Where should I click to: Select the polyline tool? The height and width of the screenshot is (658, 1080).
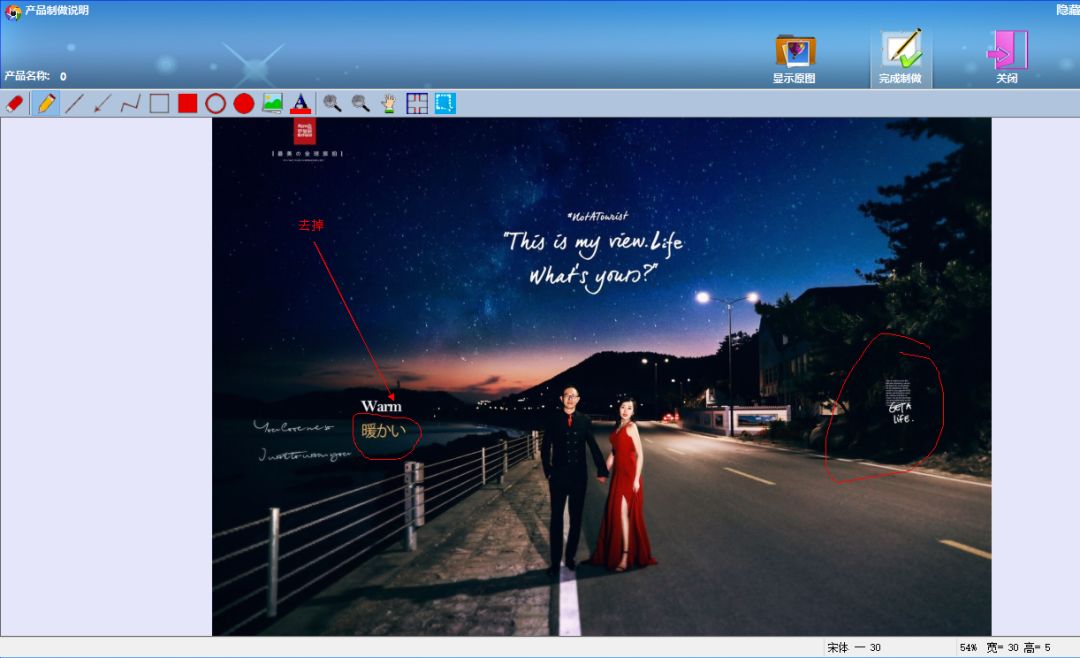(130, 103)
